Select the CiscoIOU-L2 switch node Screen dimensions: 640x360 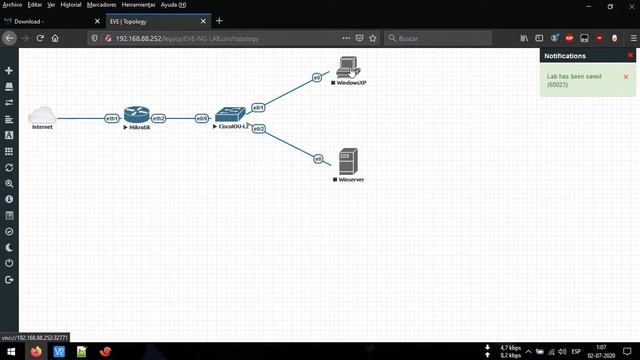(230, 114)
